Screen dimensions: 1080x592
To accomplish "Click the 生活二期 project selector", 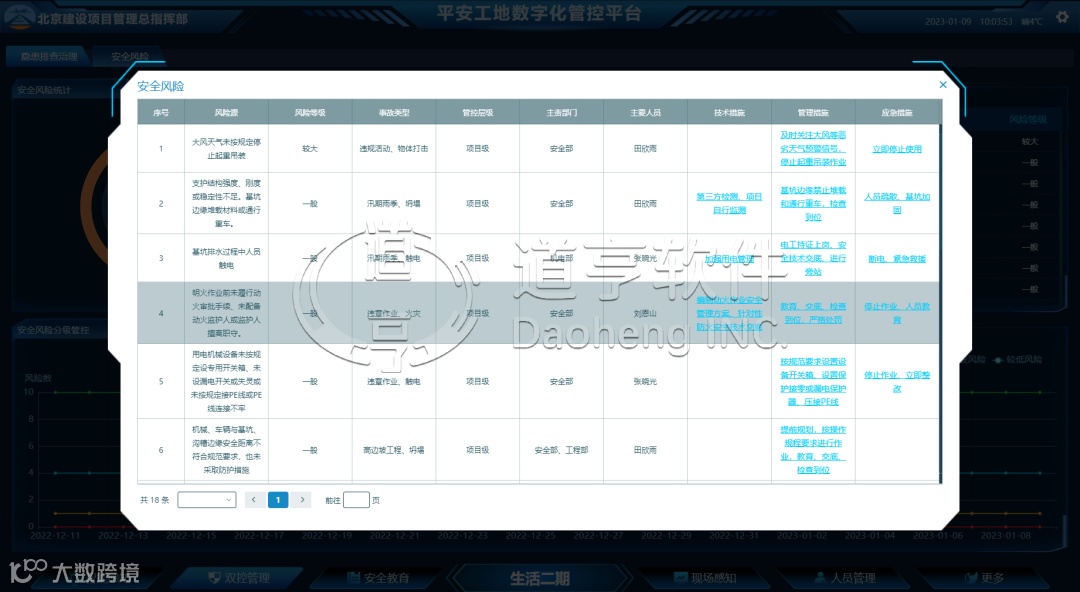I will click(539, 578).
